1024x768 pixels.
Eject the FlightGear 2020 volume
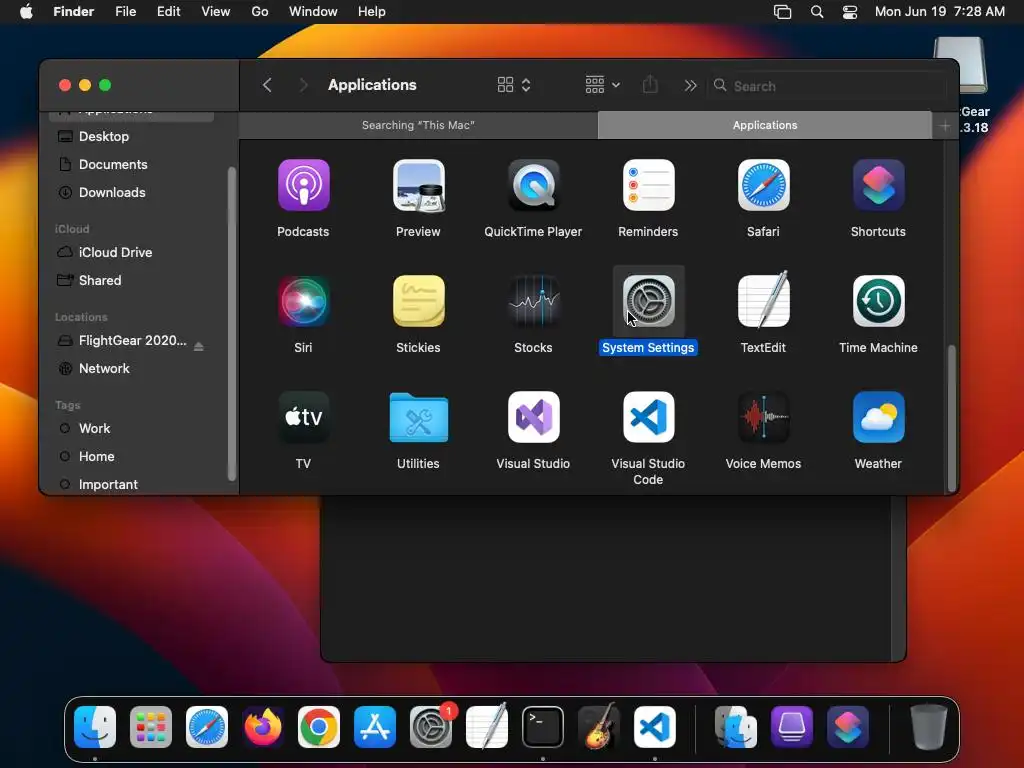(x=199, y=346)
